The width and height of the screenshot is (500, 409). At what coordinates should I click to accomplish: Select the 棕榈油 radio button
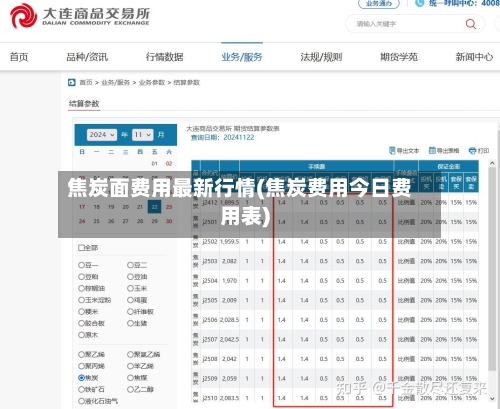tap(81, 288)
